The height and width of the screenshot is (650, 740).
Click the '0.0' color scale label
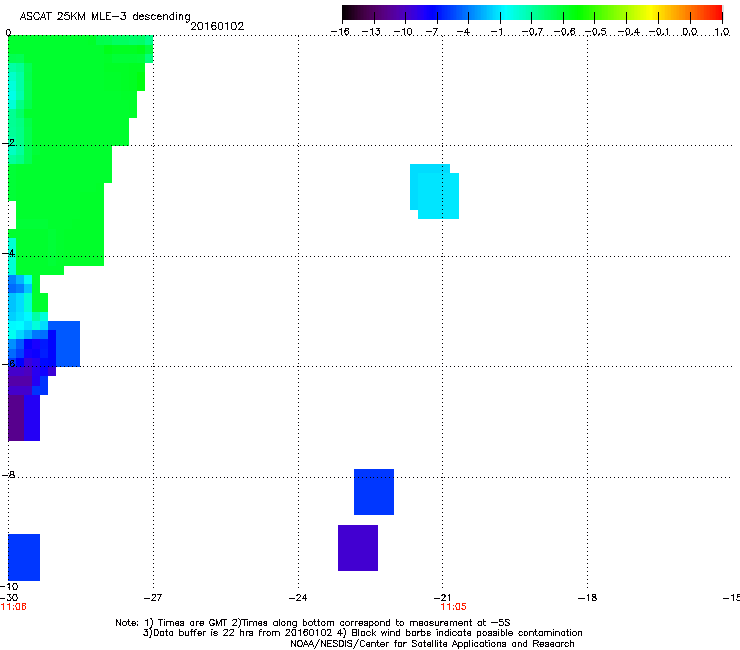click(690, 32)
